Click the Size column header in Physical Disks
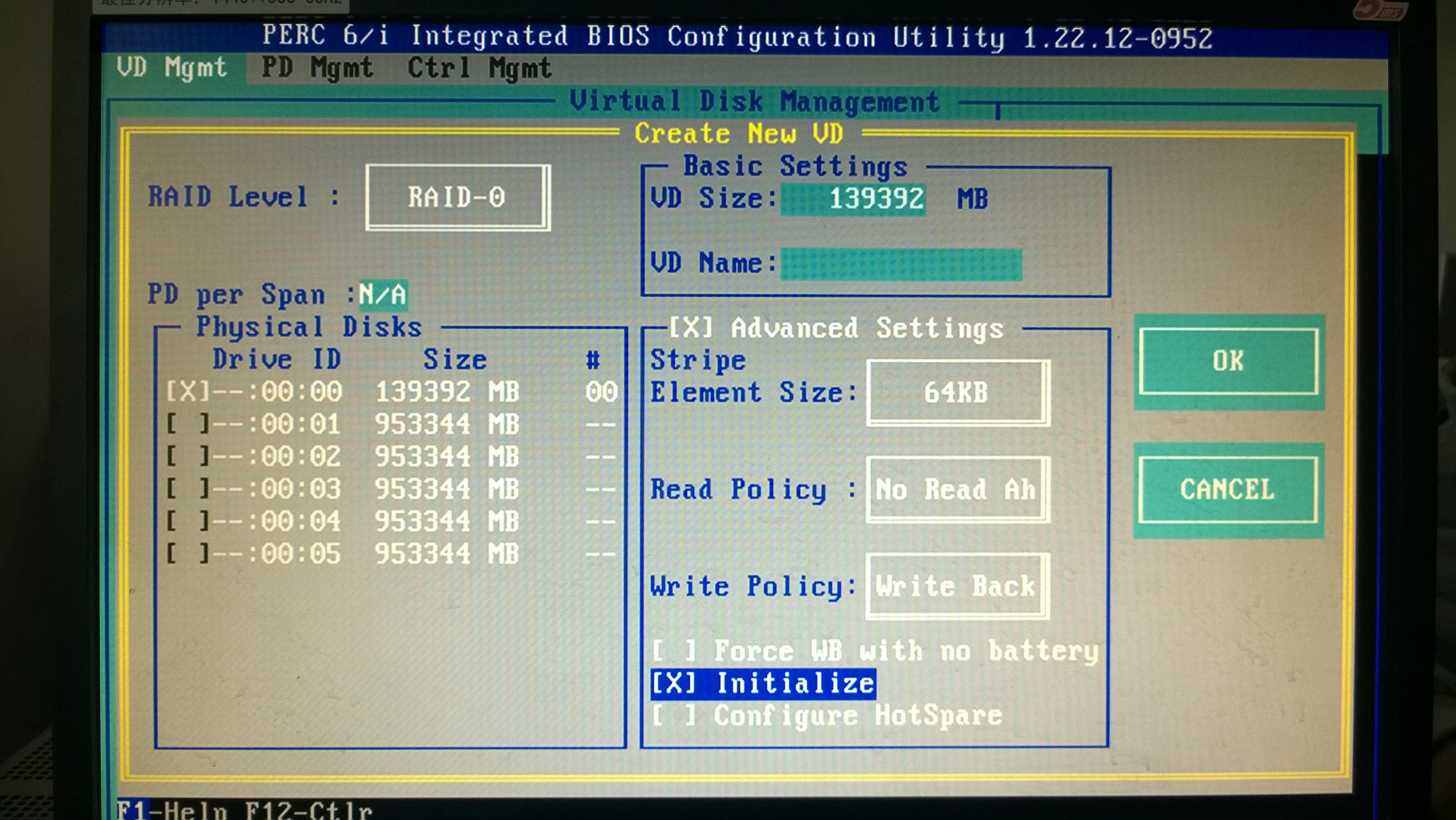This screenshot has width=1456, height=820. tap(455, 360)
